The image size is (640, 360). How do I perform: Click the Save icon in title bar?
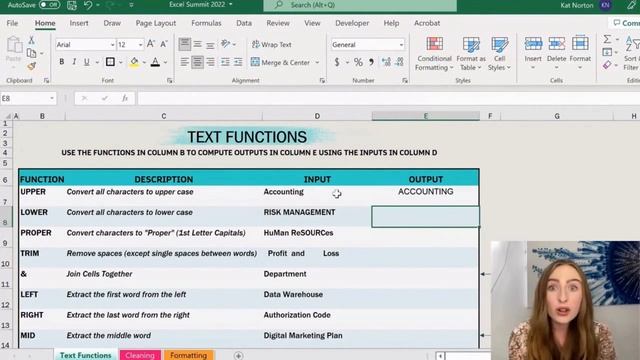pyautogui.click(x=72, y=5)
